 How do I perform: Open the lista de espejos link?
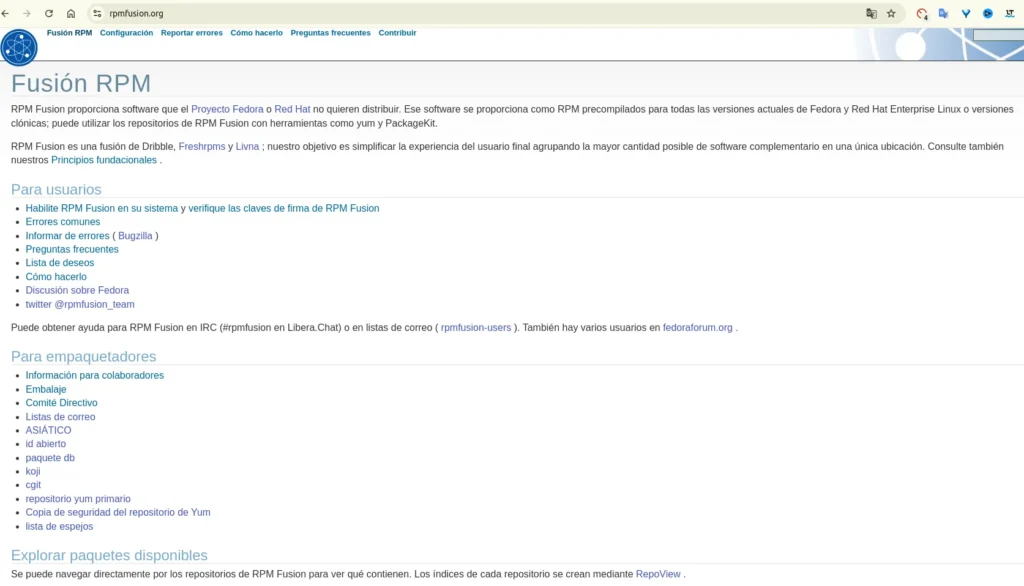tap(59, 526)
